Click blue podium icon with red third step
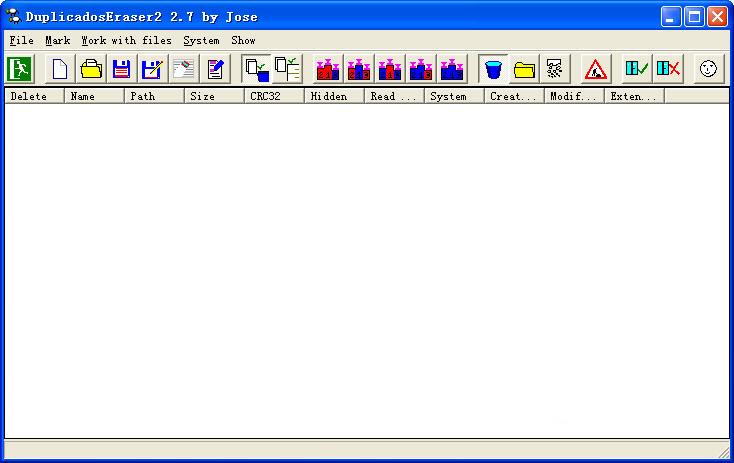This screenshot has width=734, height=463. tap(420, 69)
